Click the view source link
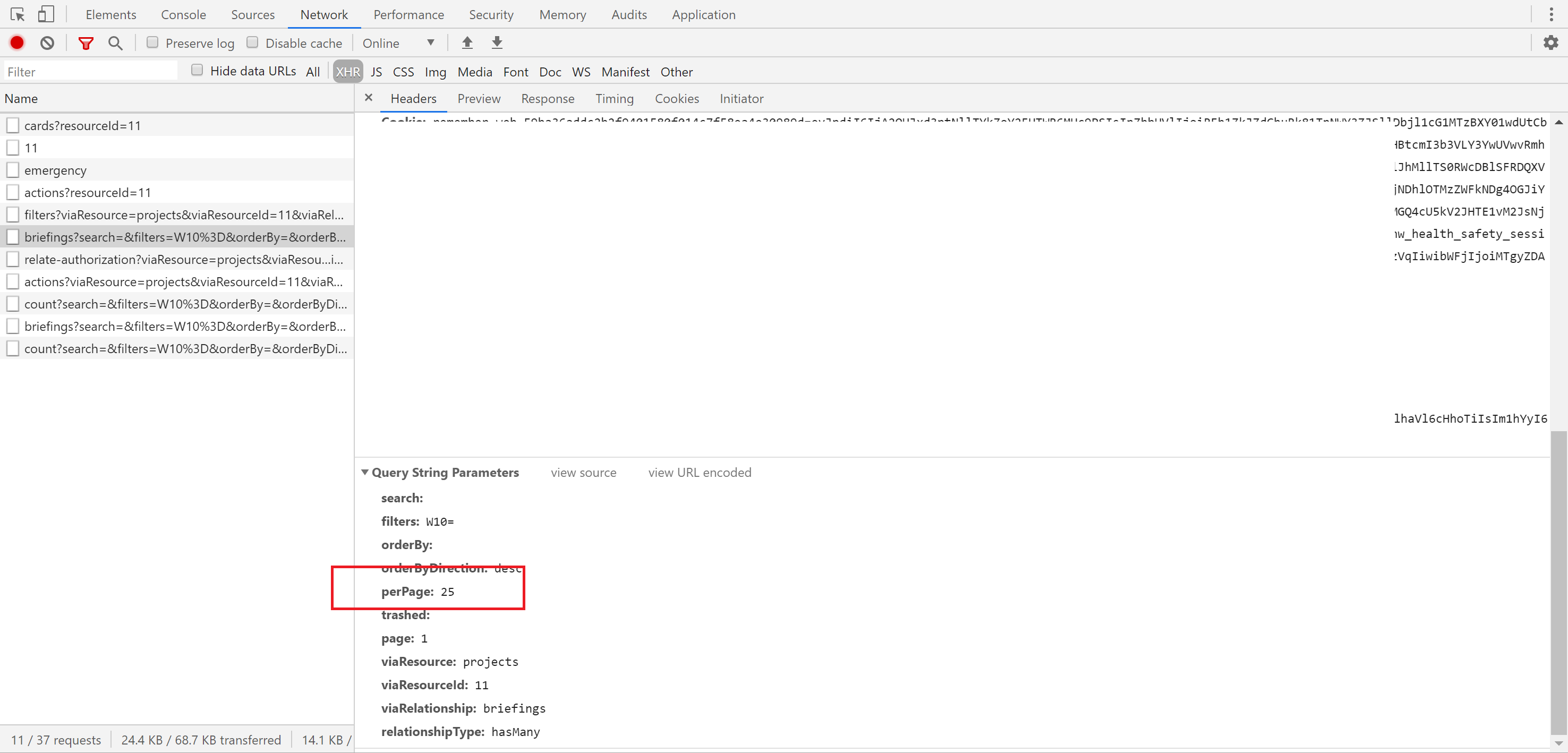Screen dimensions: 1568x753 tap(583, 473)
